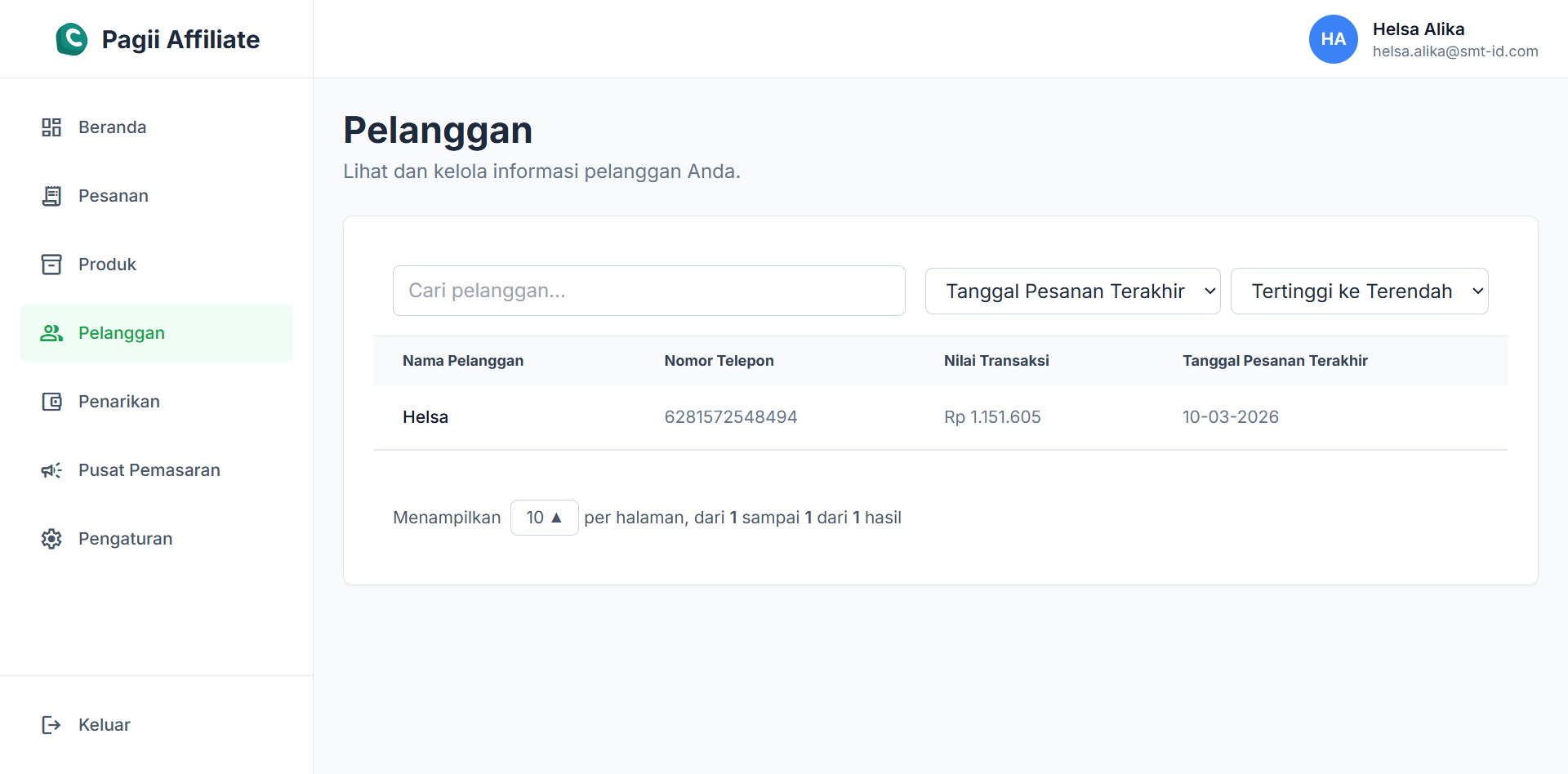The height and width of the screenshot is (774, 1568).
Task: Click the Keluar logout icon
Action: tap(51, 724)
